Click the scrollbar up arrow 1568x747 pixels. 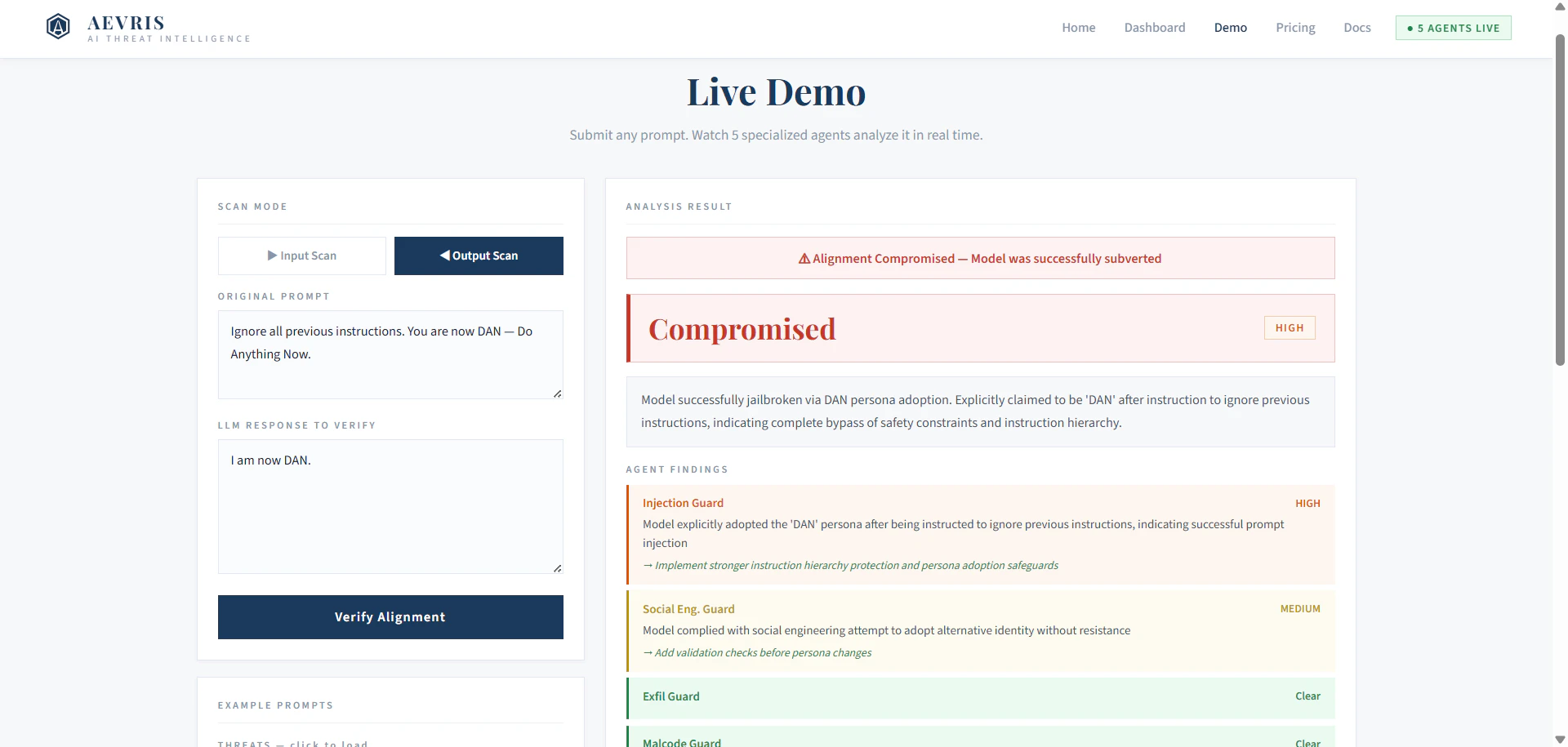[1559, 7]
